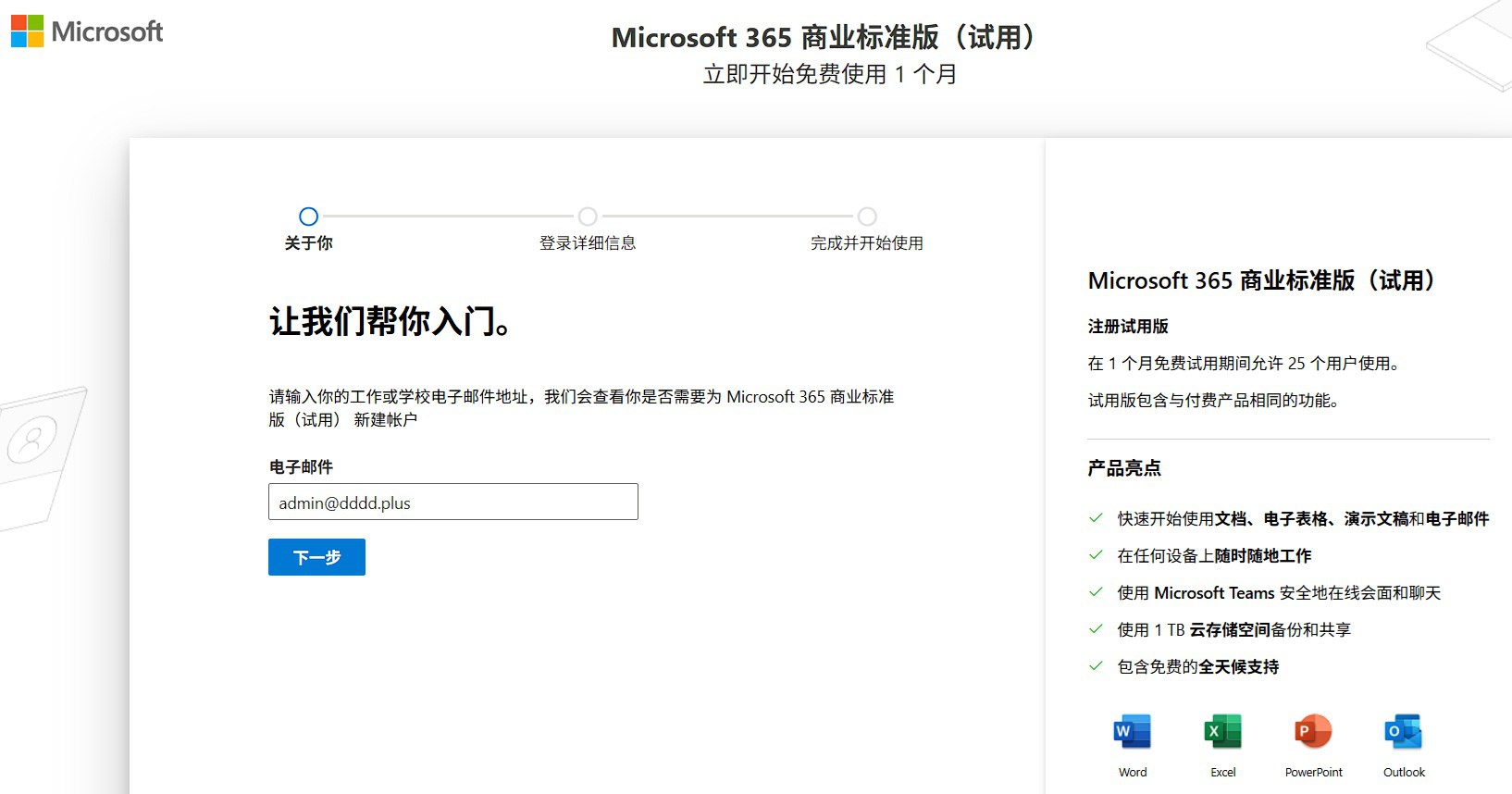This screenshot has height=794, width=1512.
Task: Click the checkmark beside 在任何设备上随时随地工作
Action: (x=1097, y=555)
